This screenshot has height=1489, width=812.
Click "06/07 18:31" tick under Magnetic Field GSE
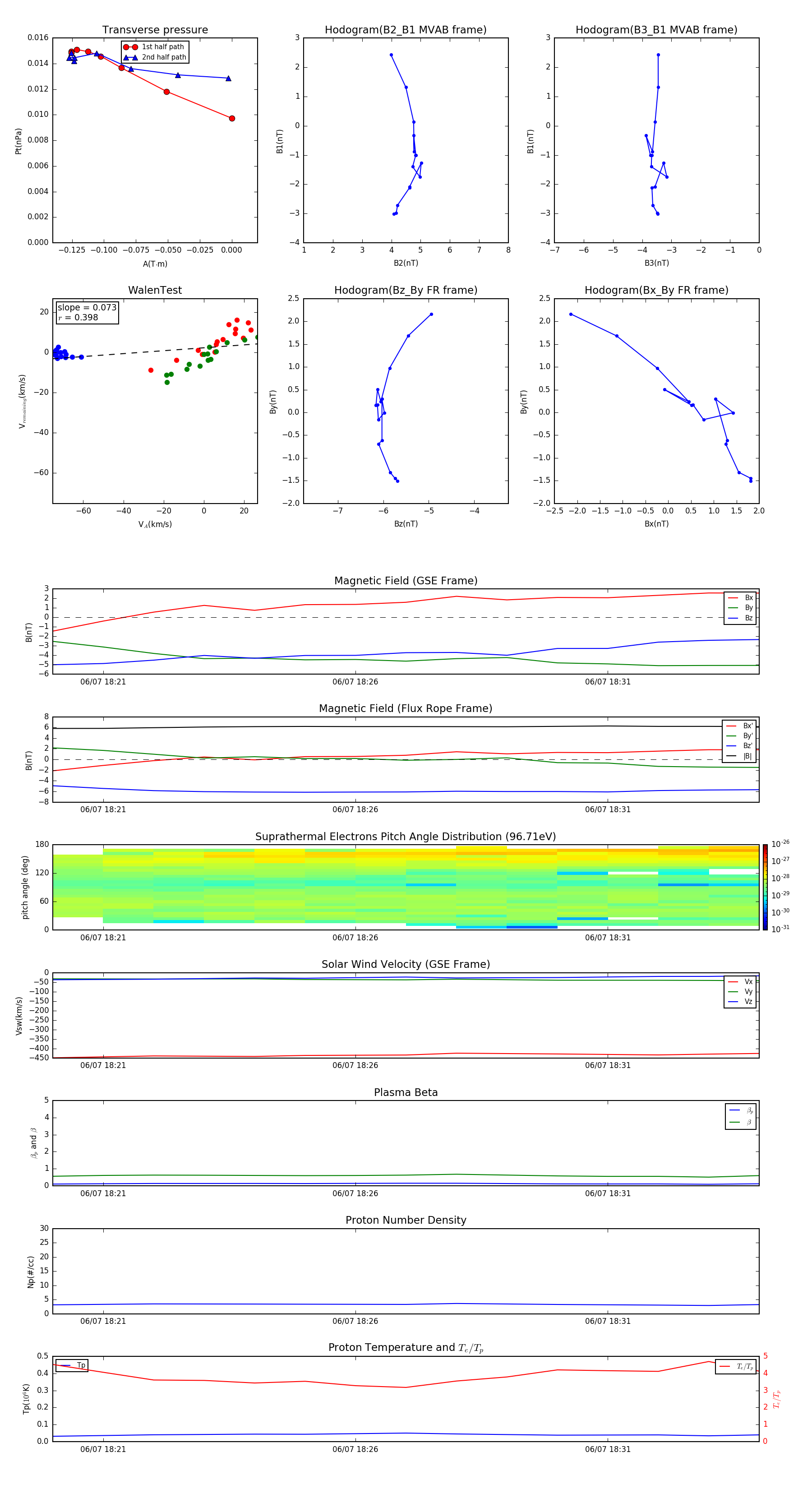click(607, 682)
